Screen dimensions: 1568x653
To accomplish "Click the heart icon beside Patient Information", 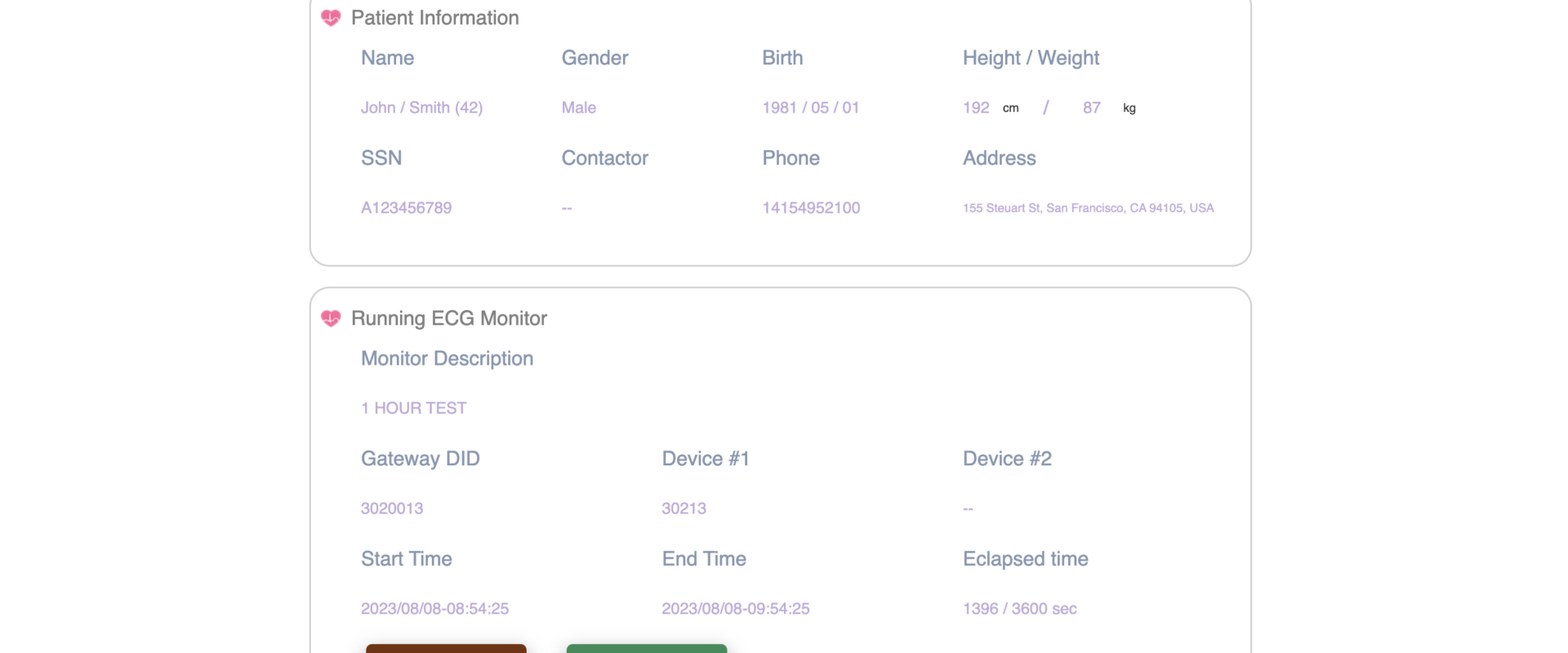I will click(331, 18).
